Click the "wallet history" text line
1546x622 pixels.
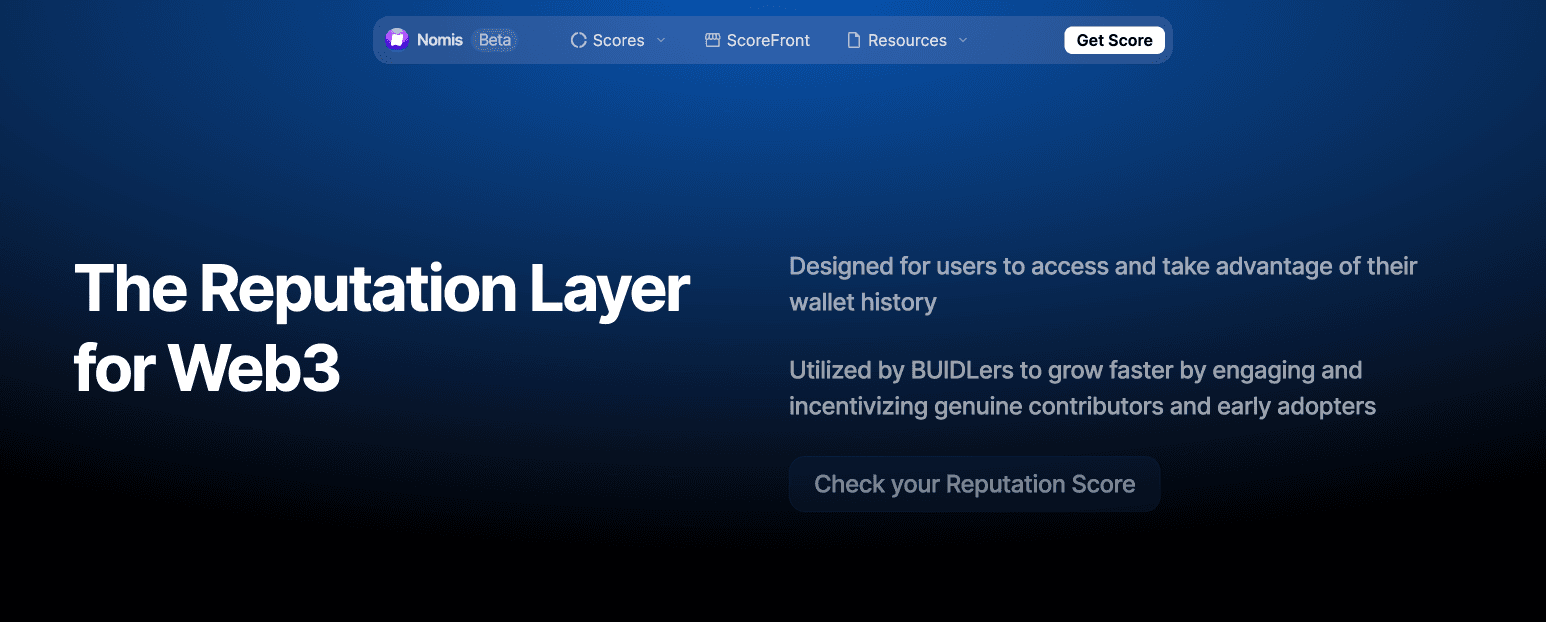coord(862,302)
